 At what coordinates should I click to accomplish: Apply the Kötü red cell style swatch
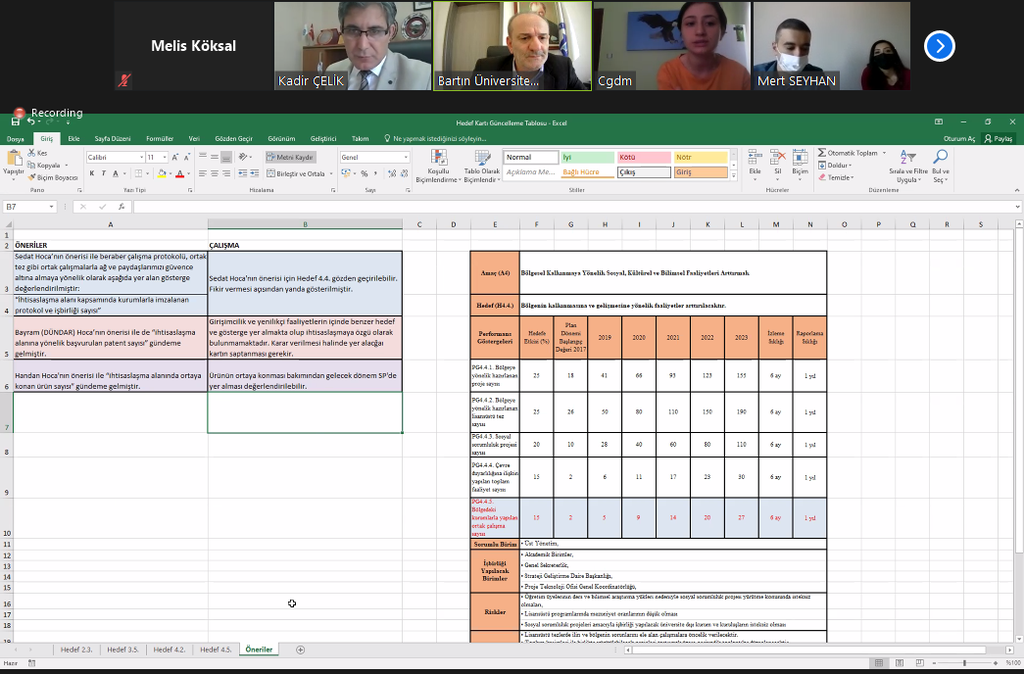(643, 157)
